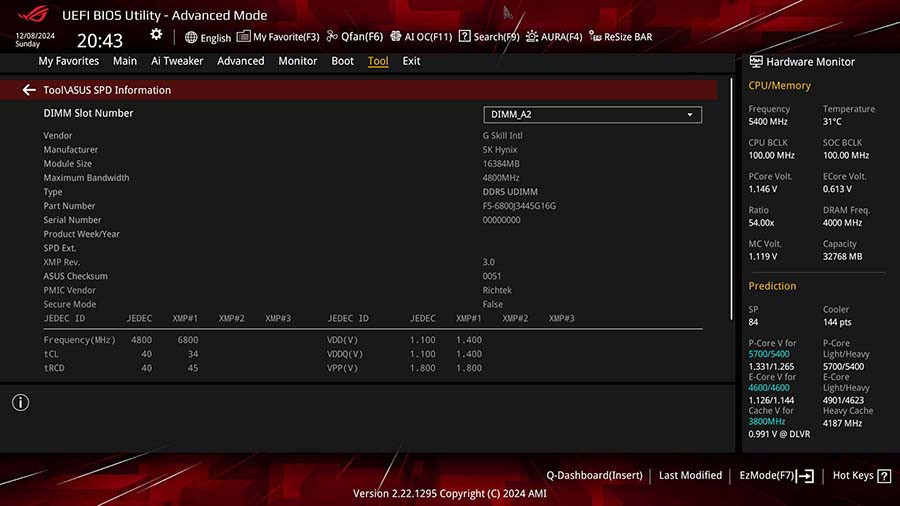Click the globe language icon

tap(191, 37)
